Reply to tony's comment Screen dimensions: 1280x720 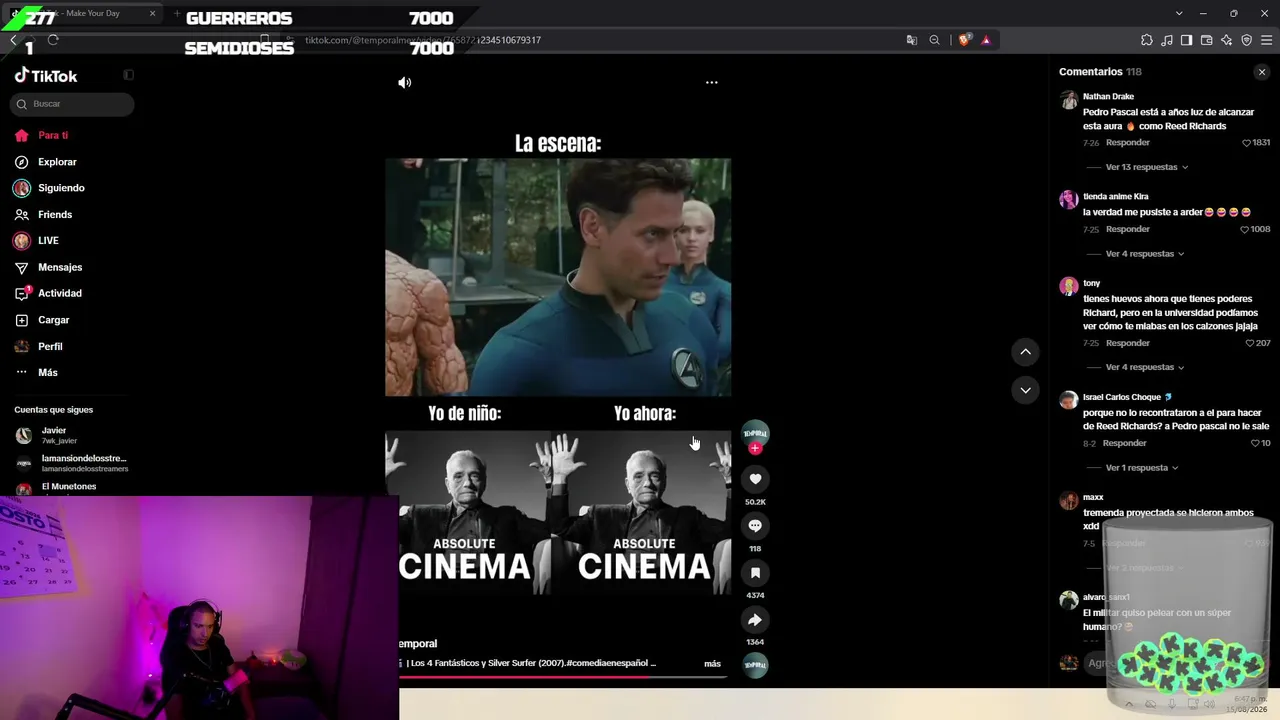point(1128,343)
